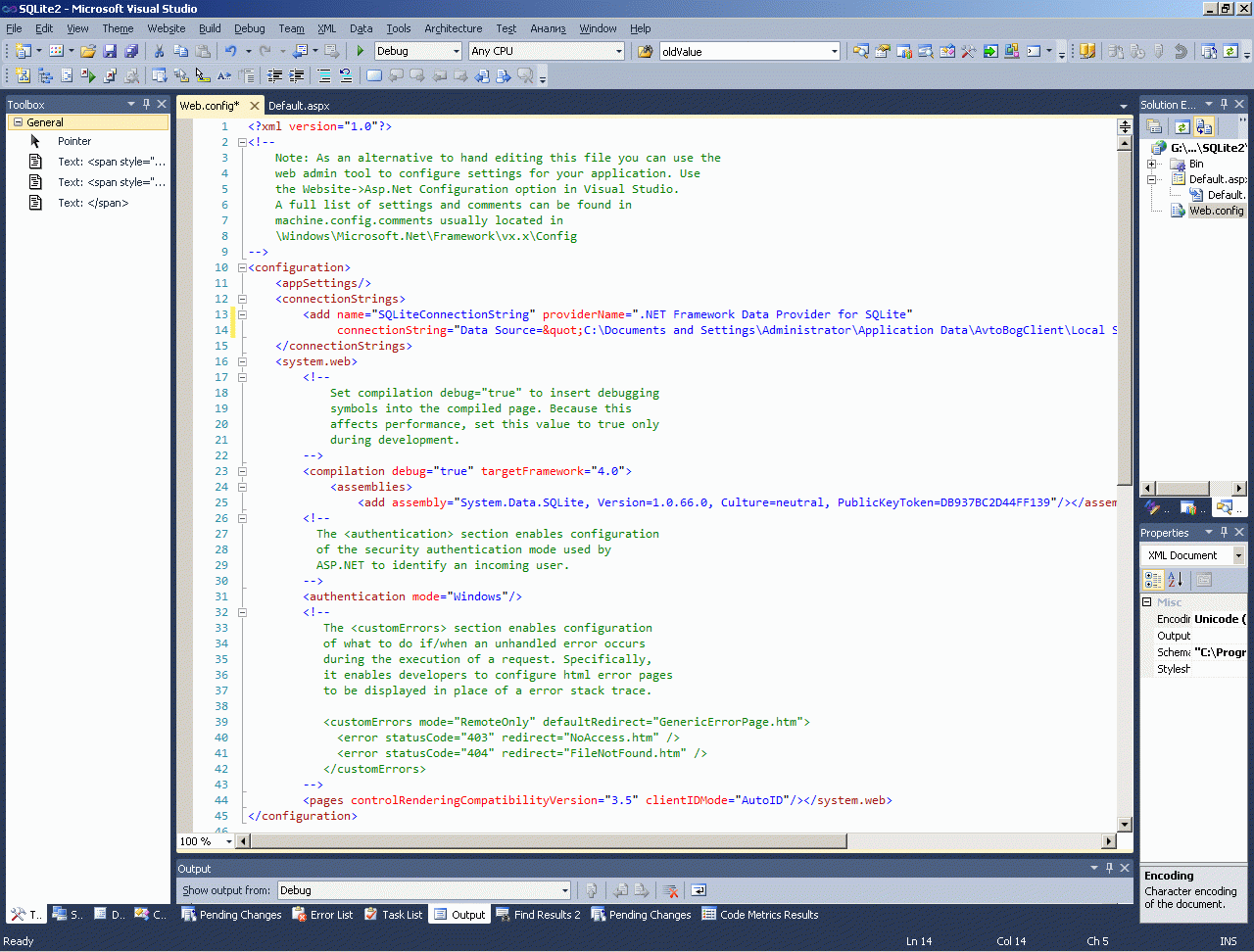The width and height of the screenshot is (1254, 952).
Task: Open the 100 % zoom dropdown
Action: (228, 841)
